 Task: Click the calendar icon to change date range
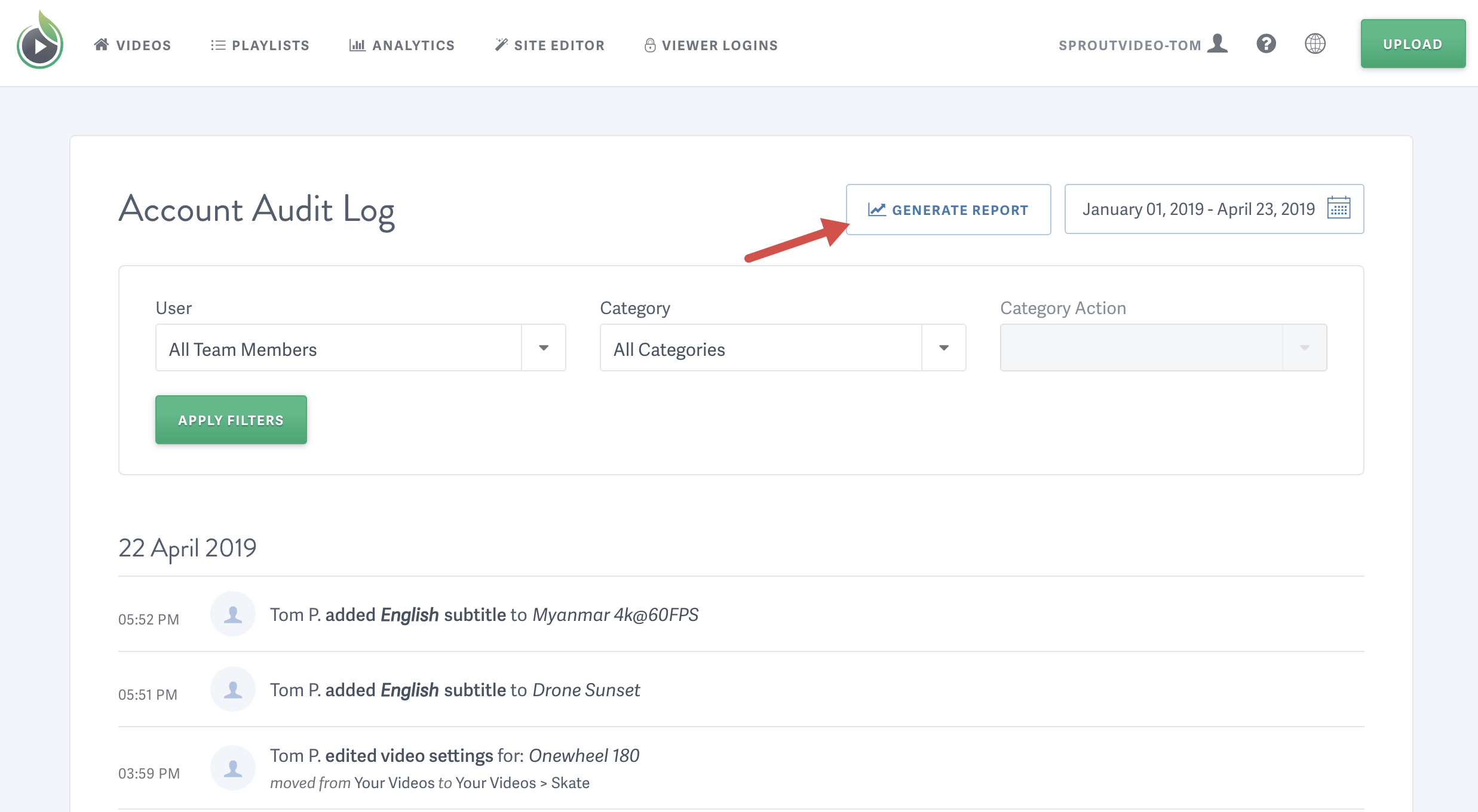[1339, 209]
